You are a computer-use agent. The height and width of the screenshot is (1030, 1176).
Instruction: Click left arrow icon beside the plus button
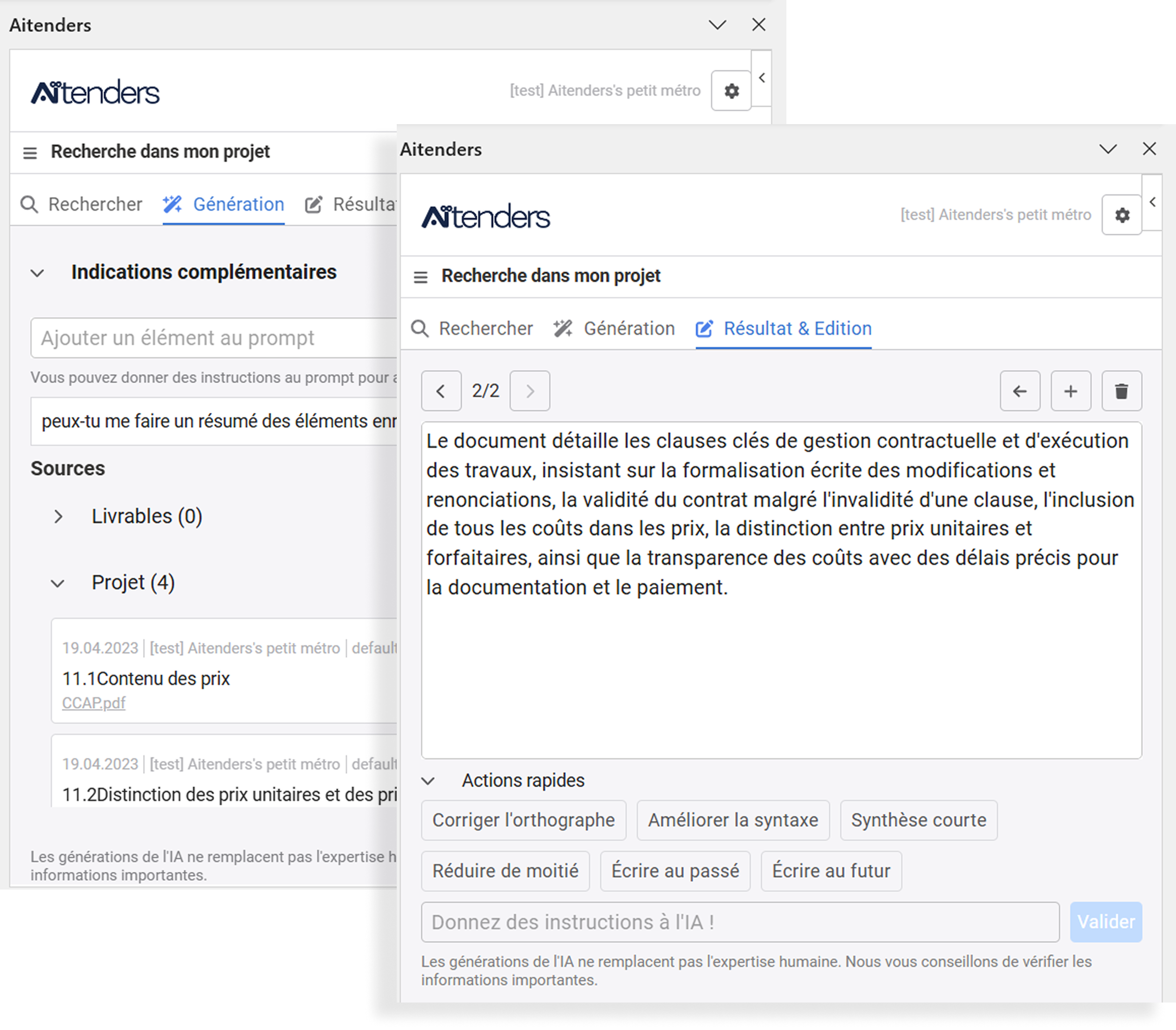point(1020,391)
